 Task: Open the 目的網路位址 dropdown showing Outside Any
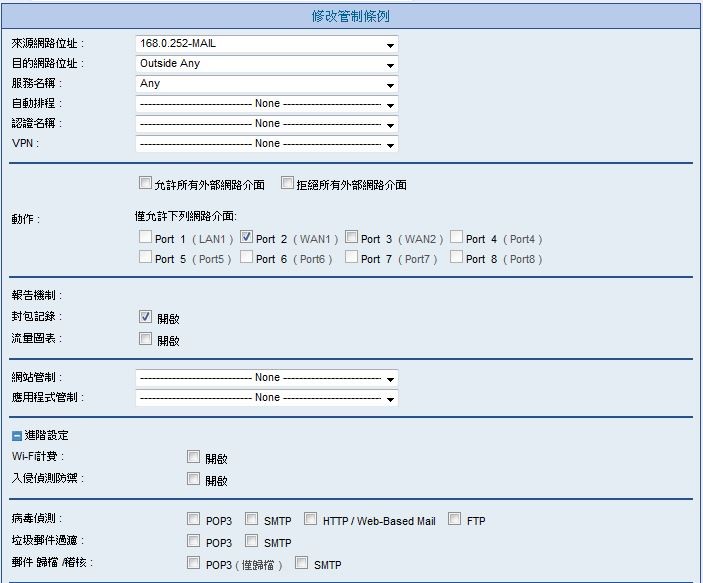click(x=266, y=64)
